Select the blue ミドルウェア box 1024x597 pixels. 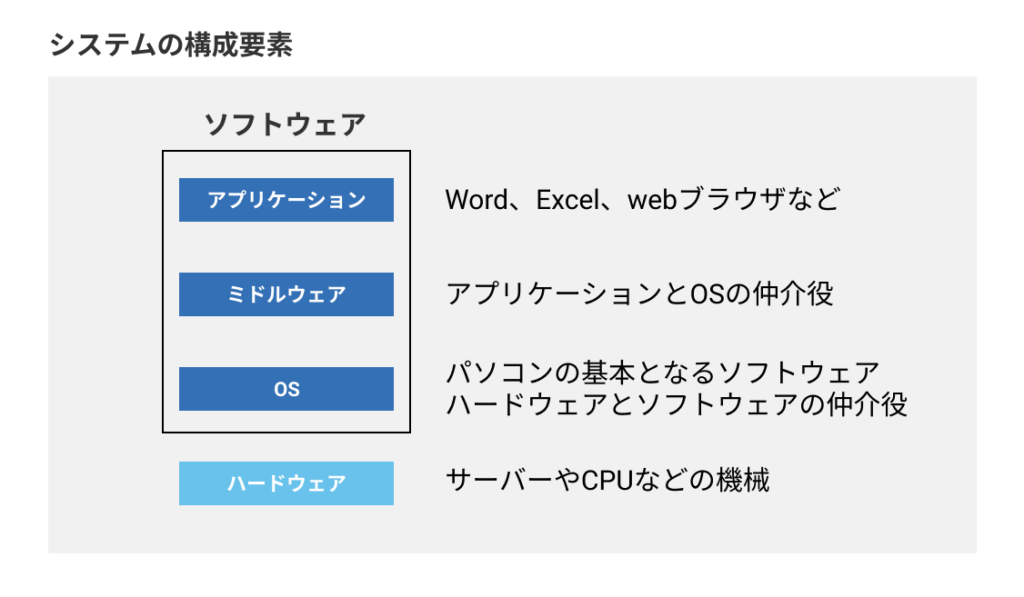coord(286,295)
